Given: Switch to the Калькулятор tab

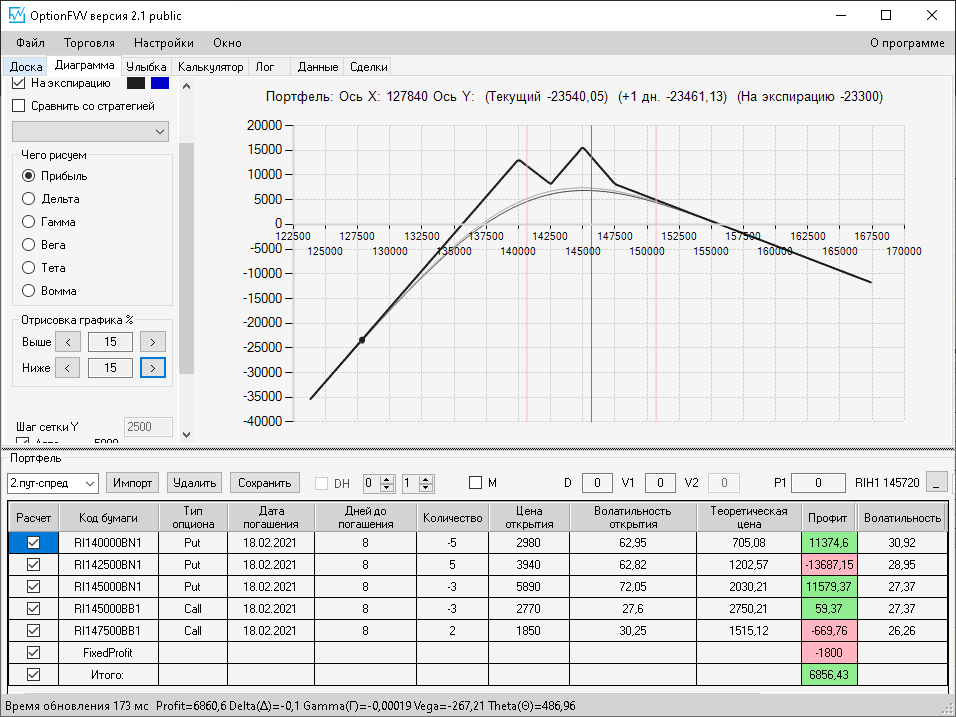Looking at the screenshot, I should tap(210, 66).
